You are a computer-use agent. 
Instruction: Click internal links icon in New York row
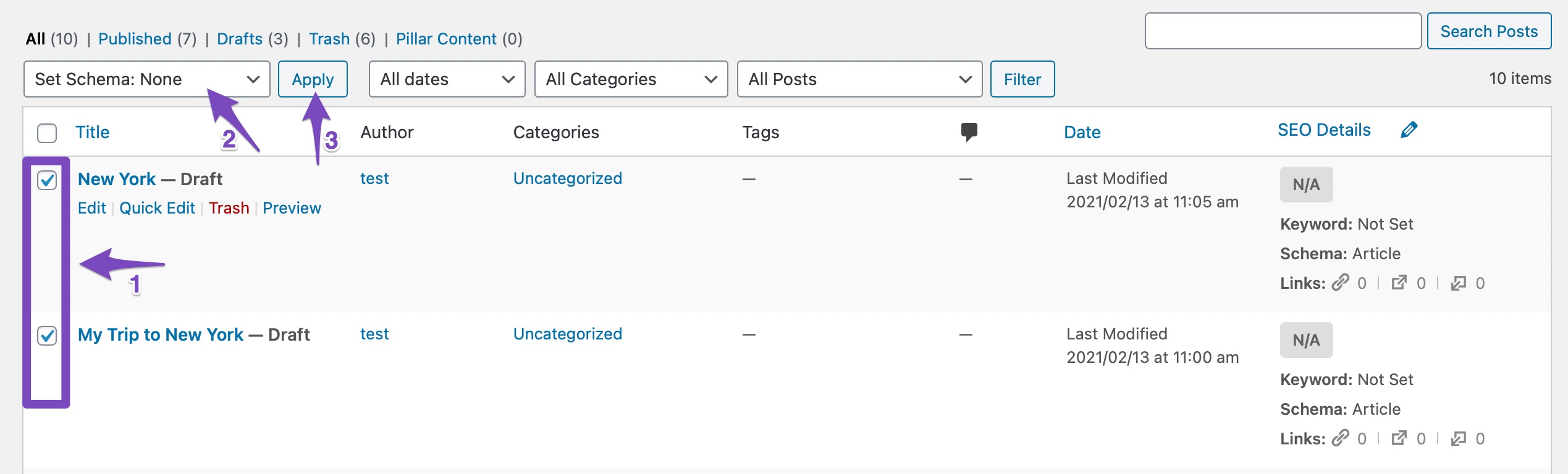click(x=1340, y=283)
